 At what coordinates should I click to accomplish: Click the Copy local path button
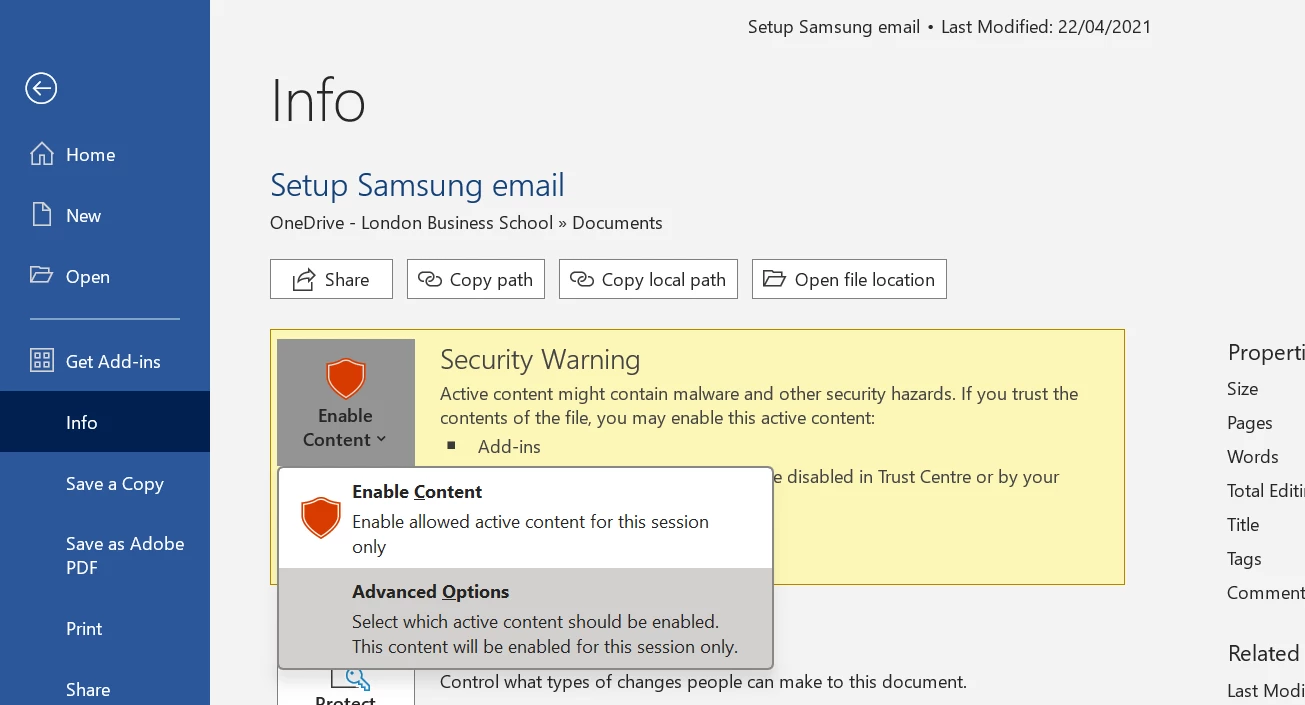click(x=648, y=279)
